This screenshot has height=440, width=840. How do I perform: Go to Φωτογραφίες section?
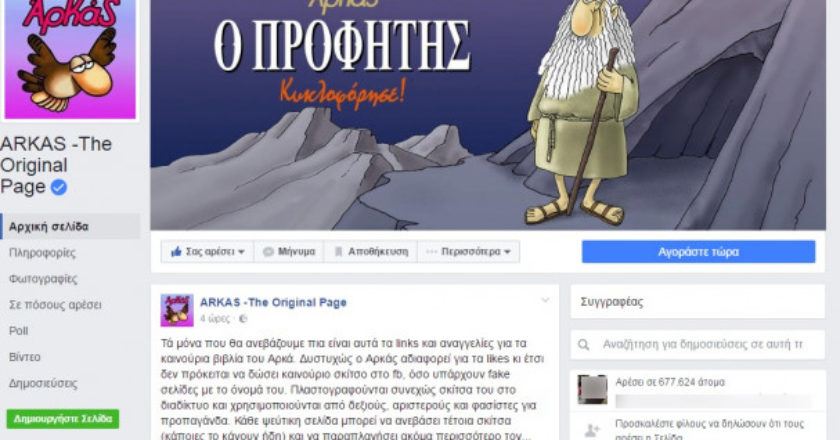pos(43,279)
